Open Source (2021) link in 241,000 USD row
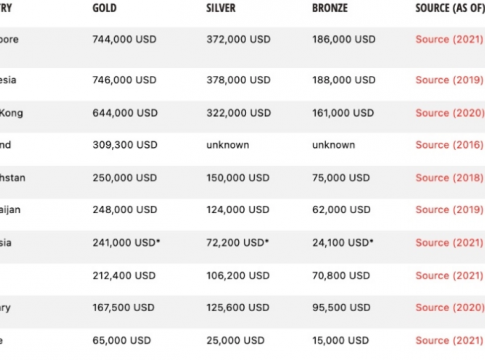Image resolution: width=485 pixels, height=360 pixels. [449, 243]
